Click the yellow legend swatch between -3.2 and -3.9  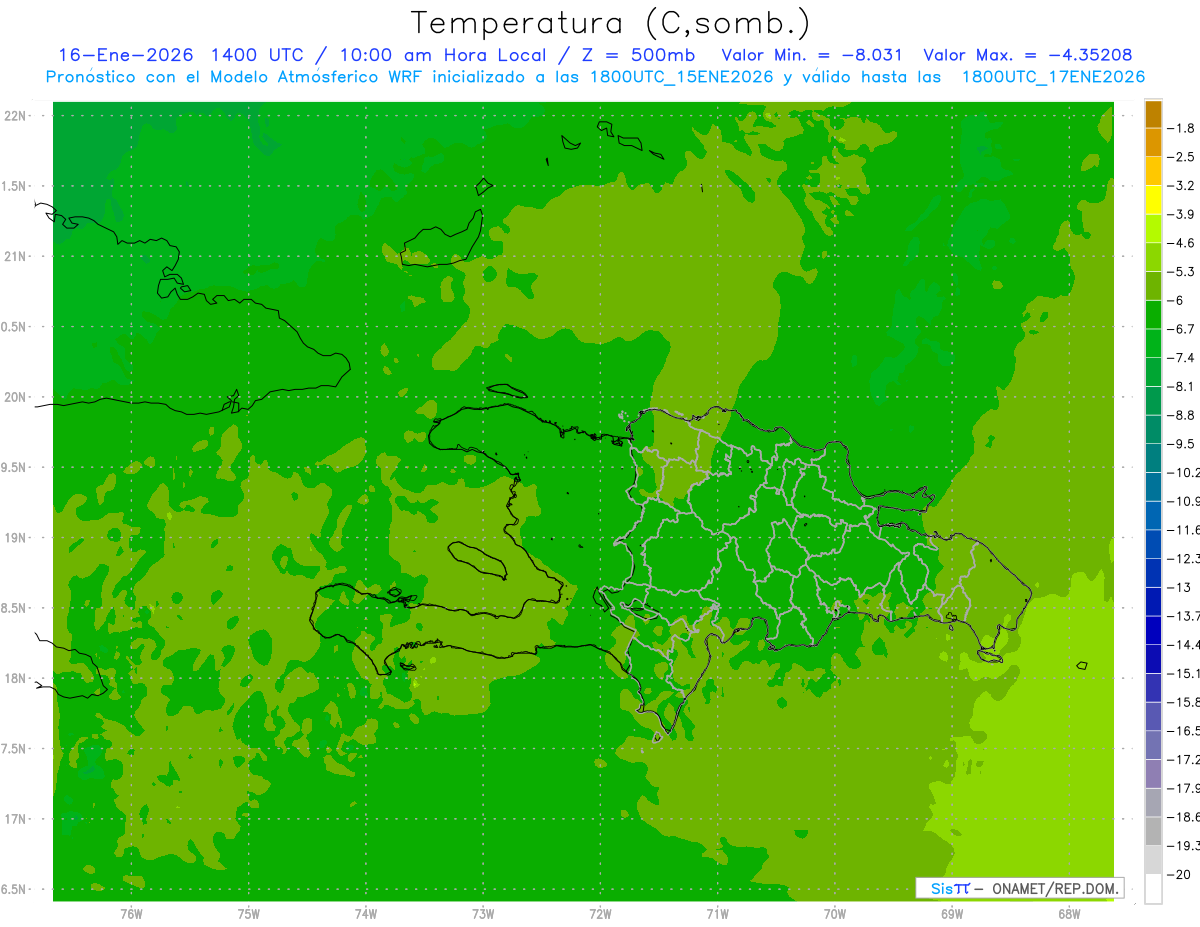[x=1153, y=200]
